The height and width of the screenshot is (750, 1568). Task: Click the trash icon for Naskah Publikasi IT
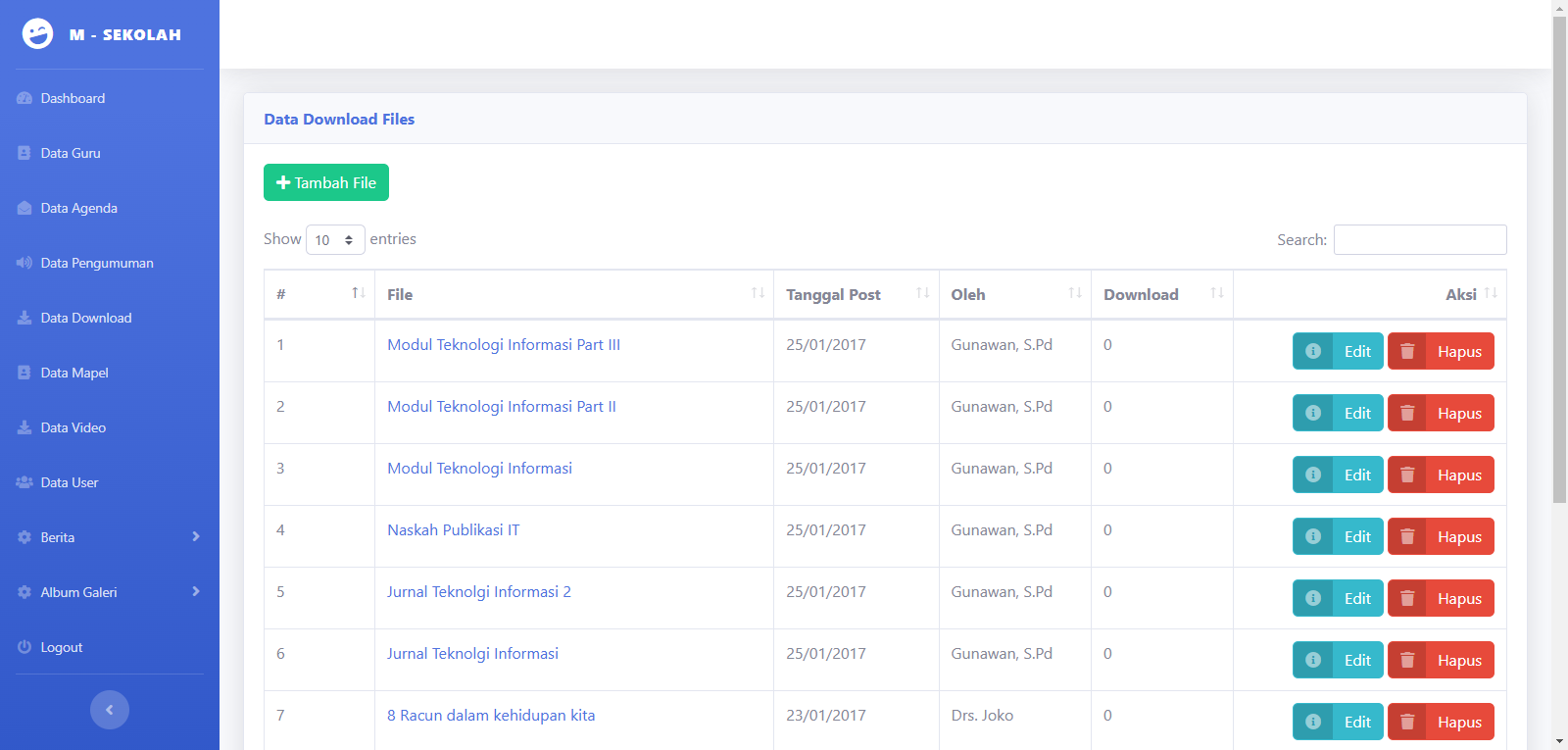coord(1407,536)
